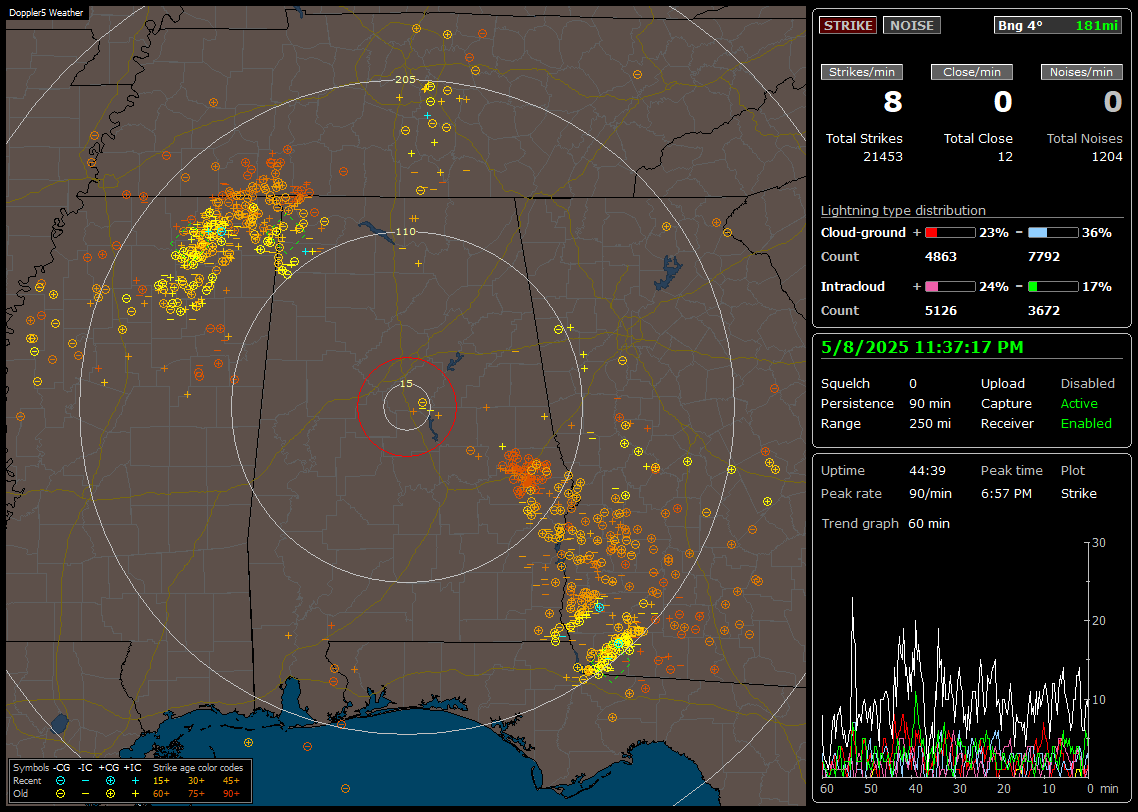Click the recent +CG cyan circled-plus legend symbol
Screen dimensions: 1138x812
pos(110,781)
